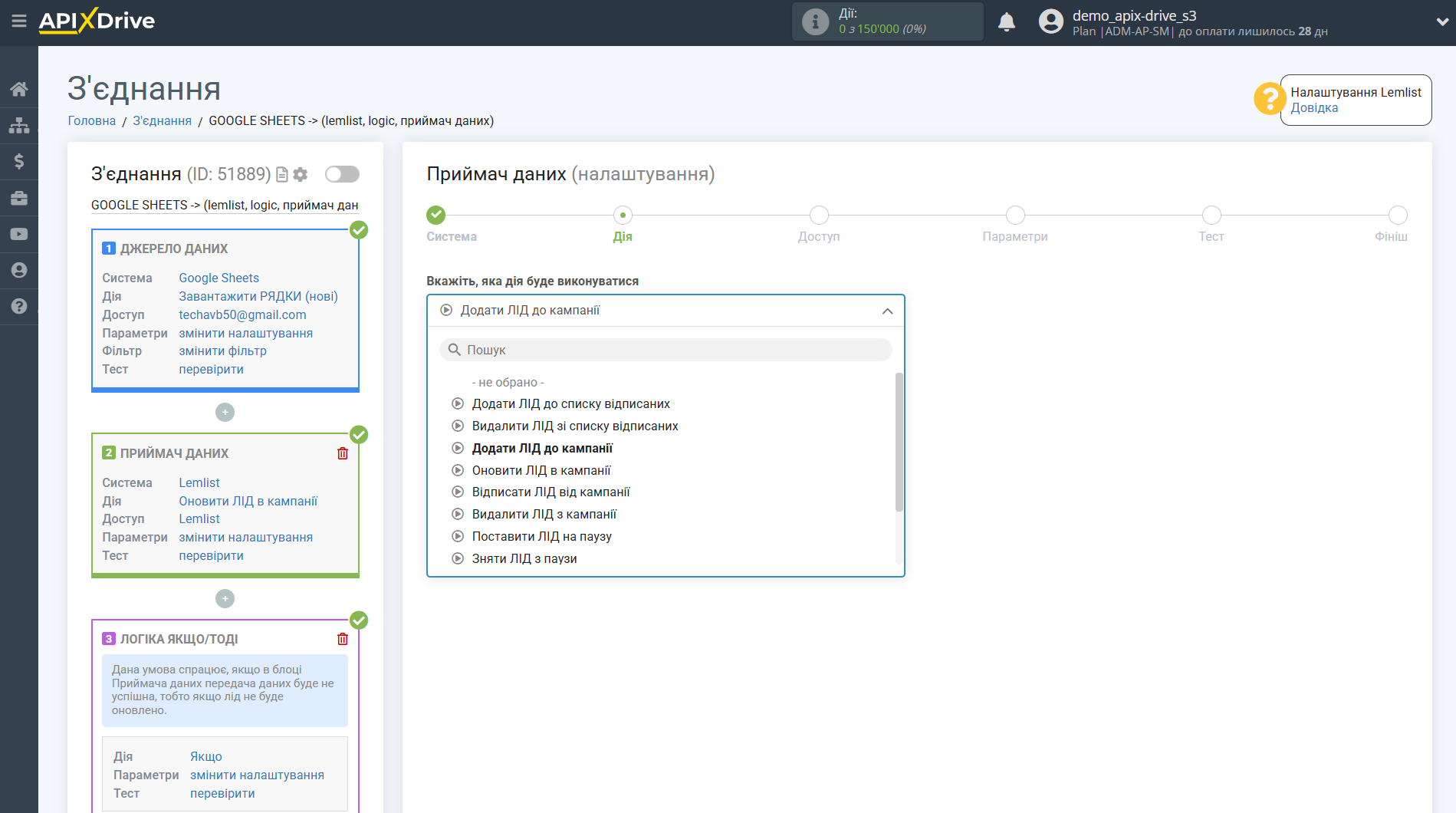Click the connection name text field
Screen dimensions: 1456x813
(x=225, y=205)
